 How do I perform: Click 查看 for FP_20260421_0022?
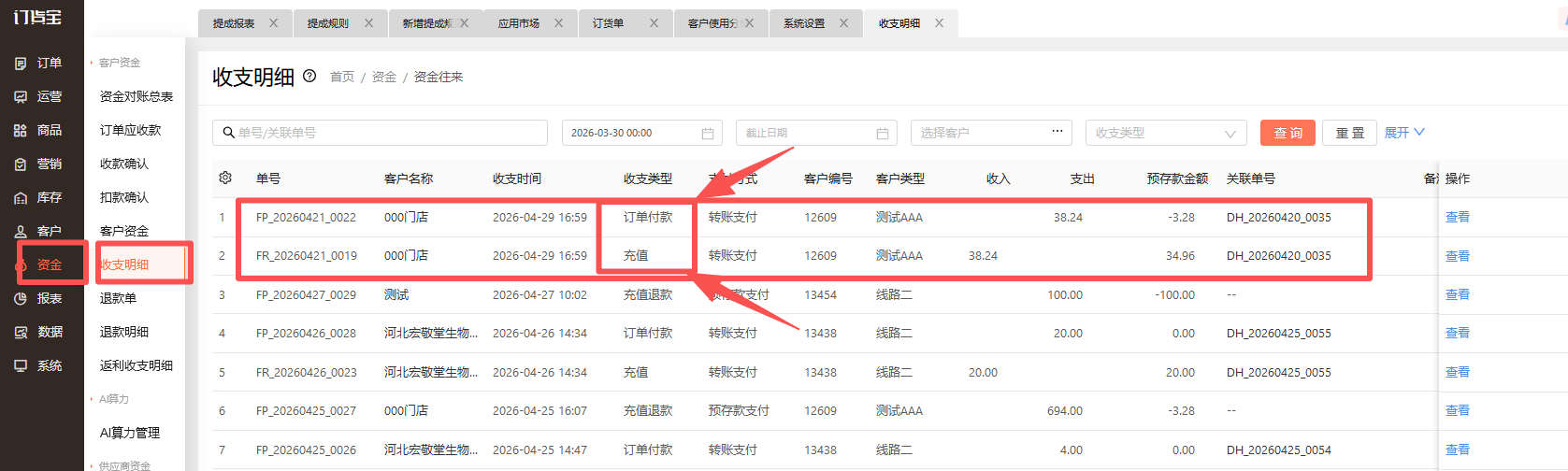click(x=1458, y=217)
